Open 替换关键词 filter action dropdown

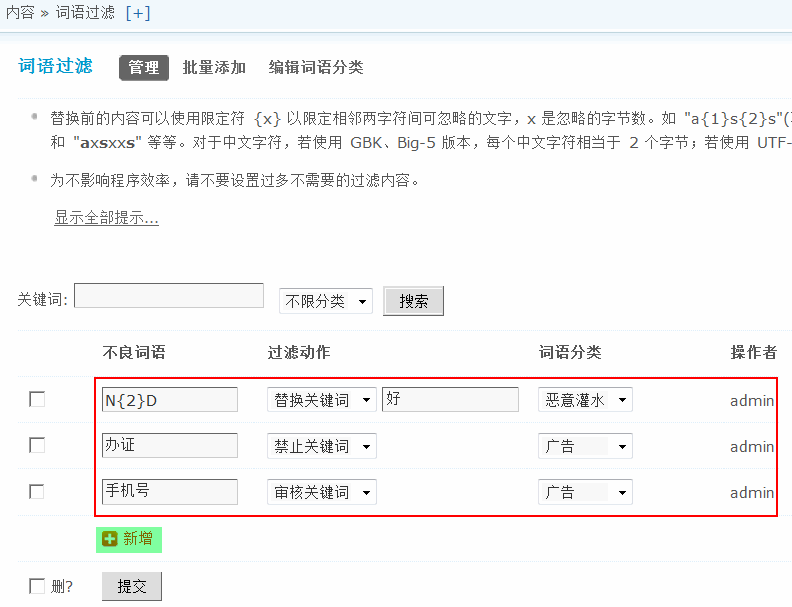(x=321, y=400)
